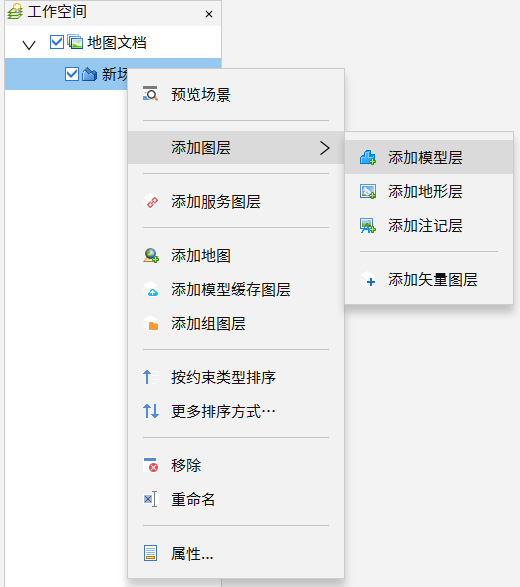Click the 添加组图层 folder icon

click(x=150, y=323)
